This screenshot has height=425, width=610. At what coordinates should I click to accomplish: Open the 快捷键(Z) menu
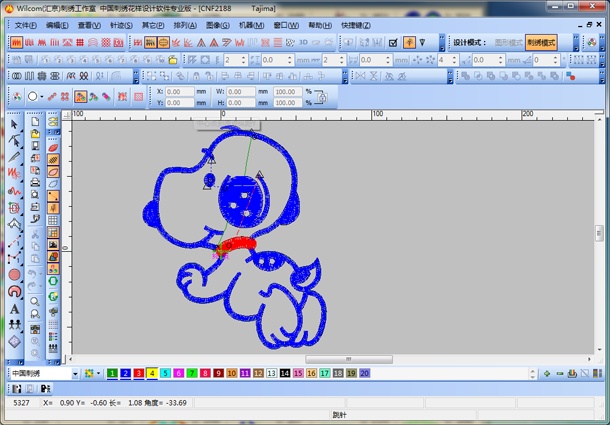[x=356, y=25]
